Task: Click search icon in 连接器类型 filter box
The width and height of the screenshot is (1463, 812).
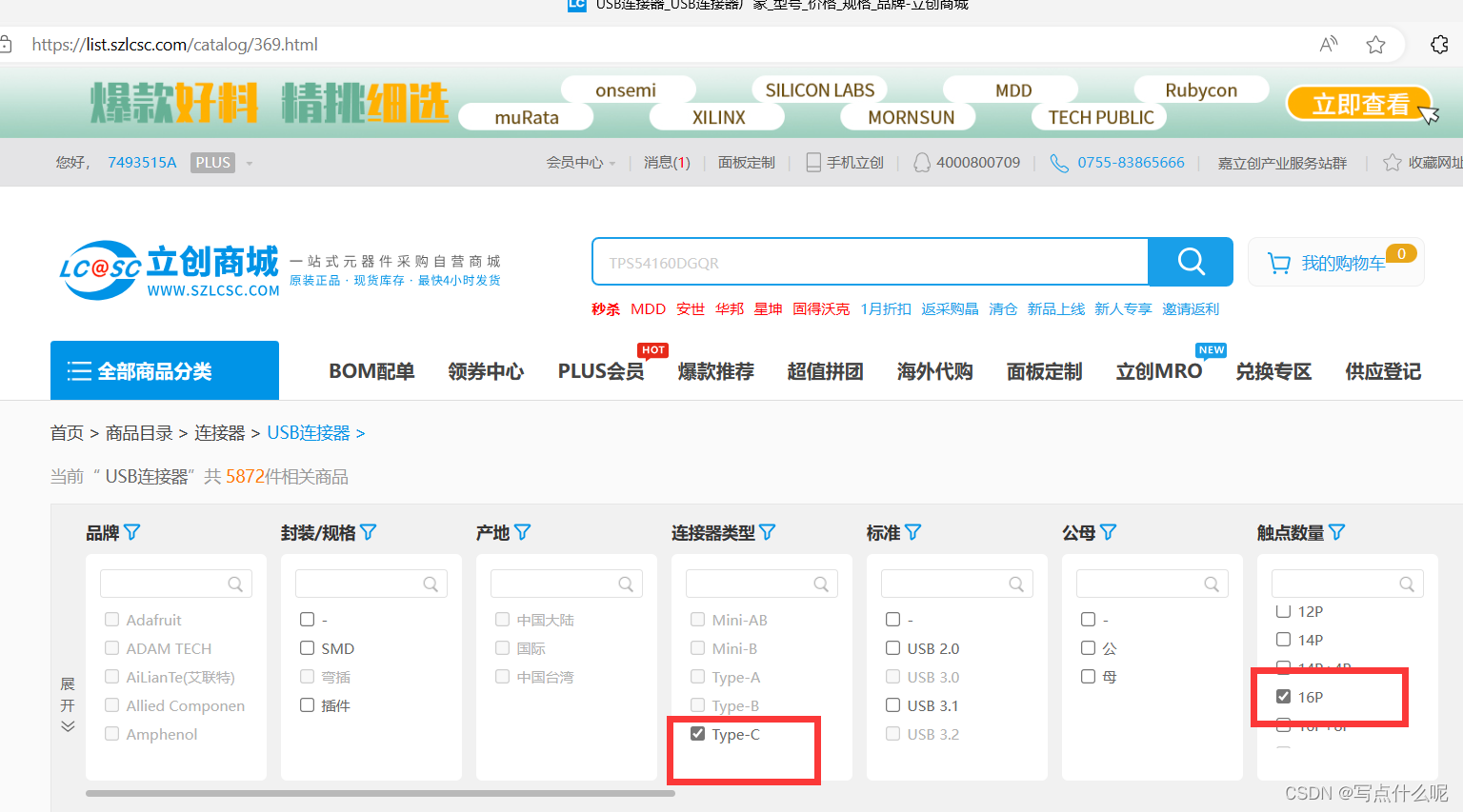Action: click(x=821, y=584)
